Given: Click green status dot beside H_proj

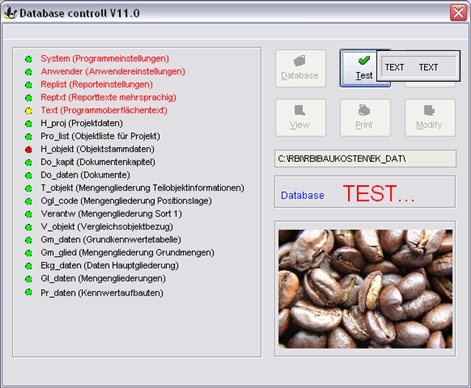Looking at the screenshot, I should point(29,124).
